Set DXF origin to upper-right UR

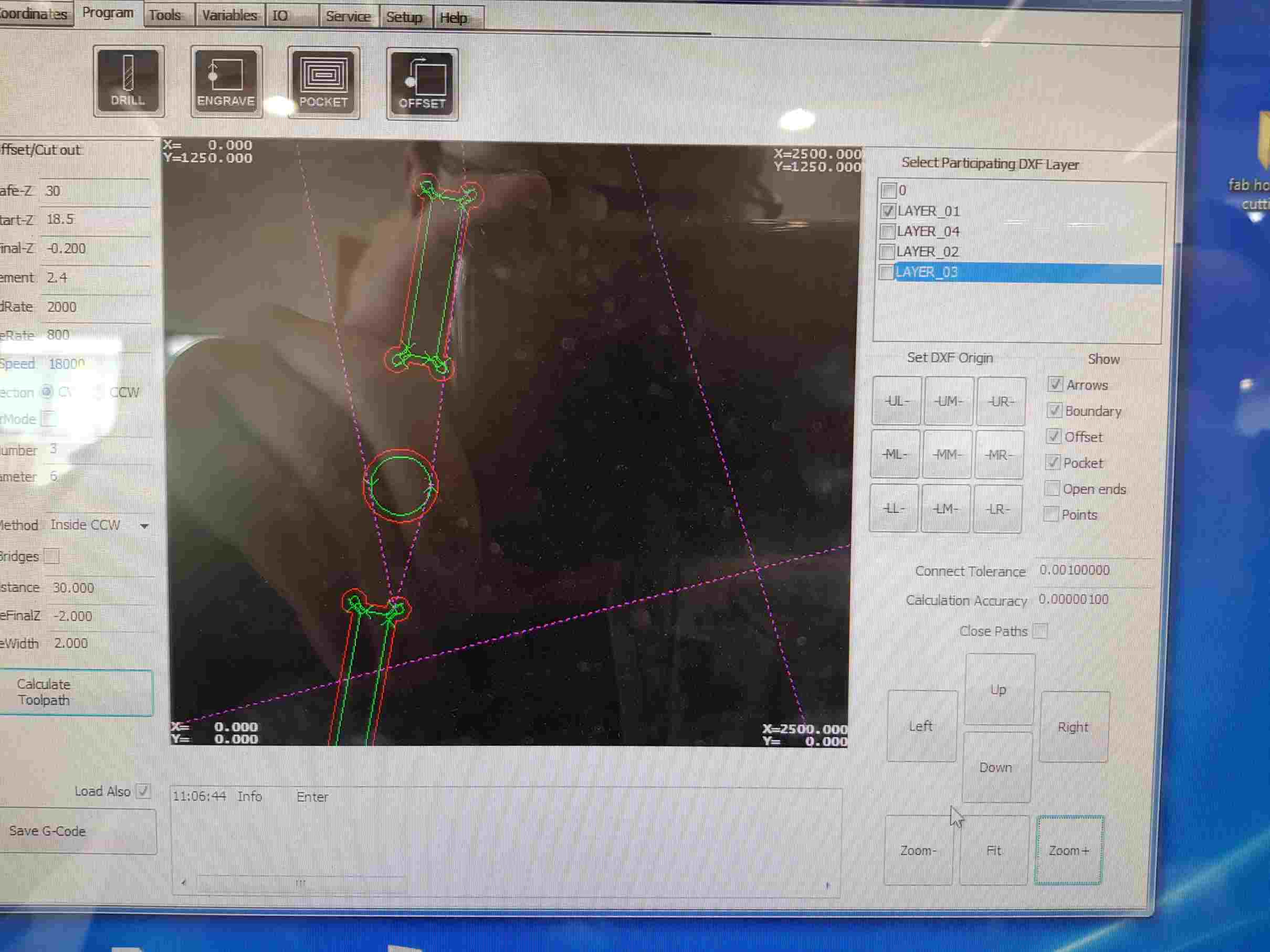(1001, 401)
